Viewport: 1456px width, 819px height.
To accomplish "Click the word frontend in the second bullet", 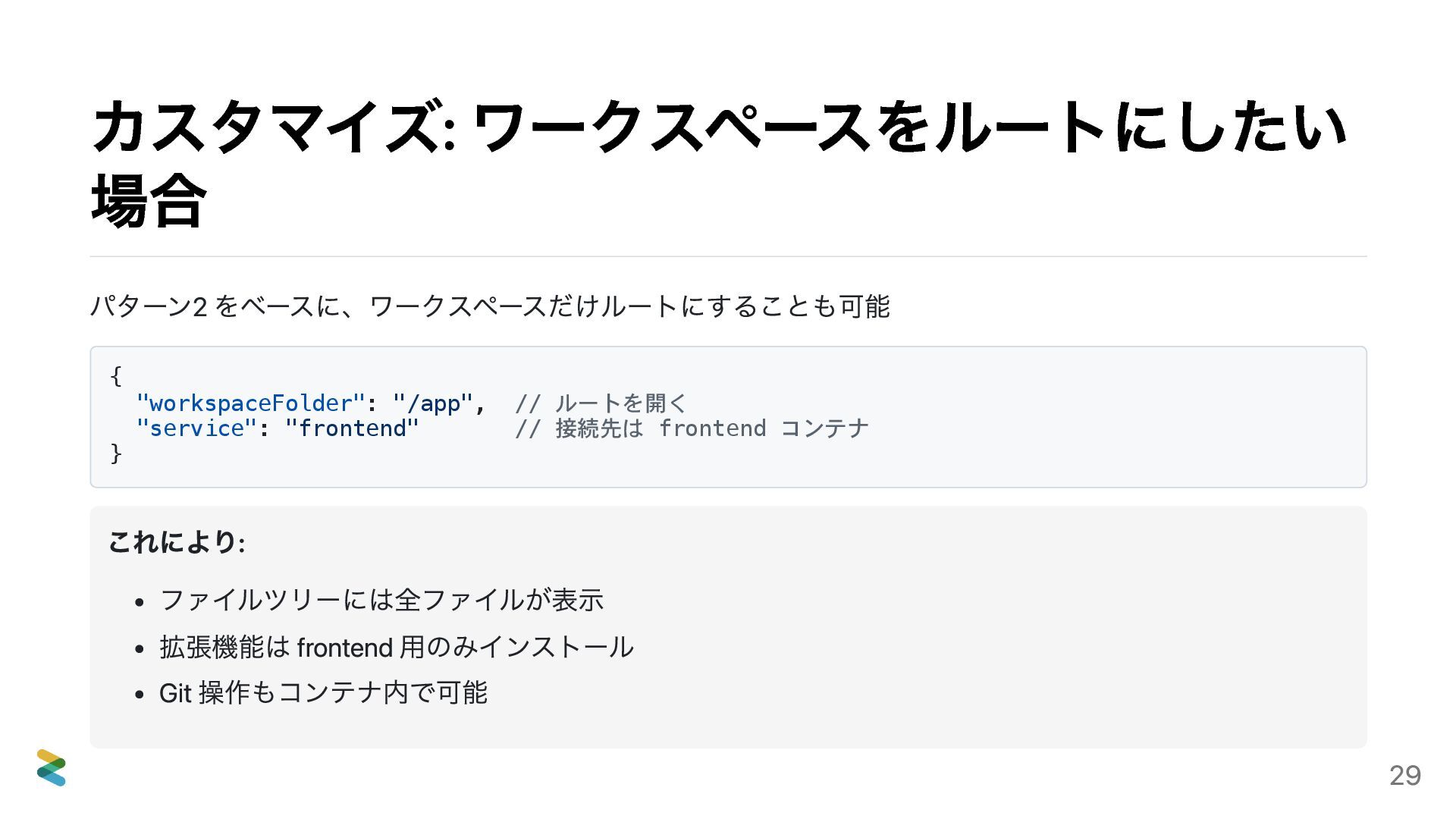I will tap(344, 648).
